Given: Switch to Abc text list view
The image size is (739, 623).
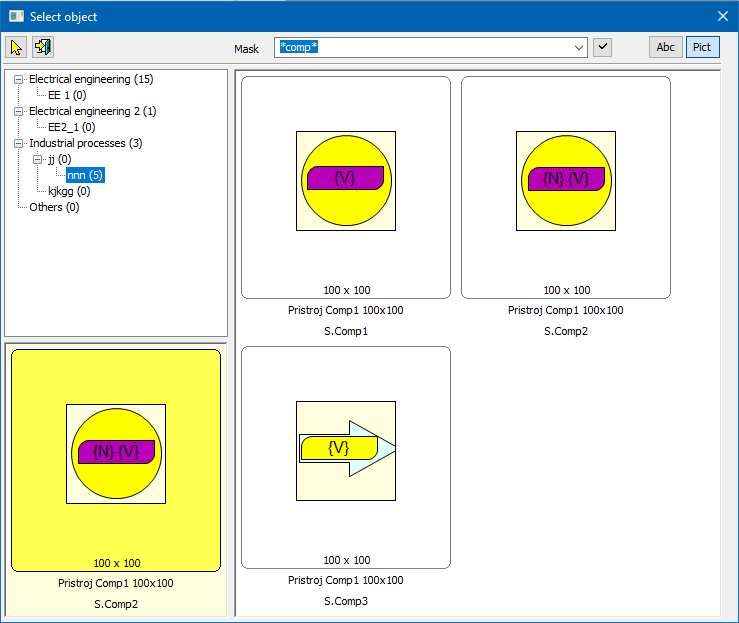Looking at the screenshot, I should [x=665, y=47].
